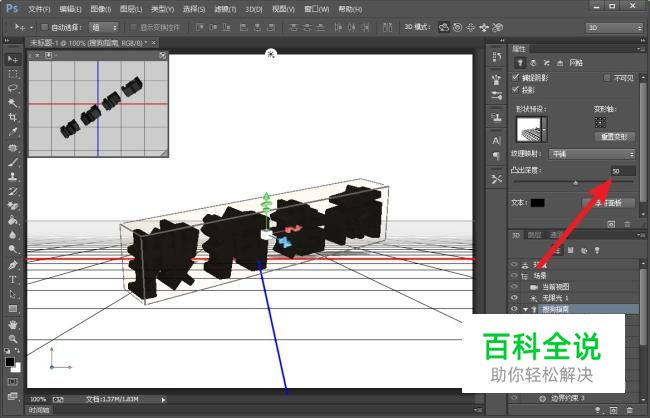Screen dimensions: 650x418
Task: Click the Rotate 3D Object mode icon
Action: pos(444,27)
